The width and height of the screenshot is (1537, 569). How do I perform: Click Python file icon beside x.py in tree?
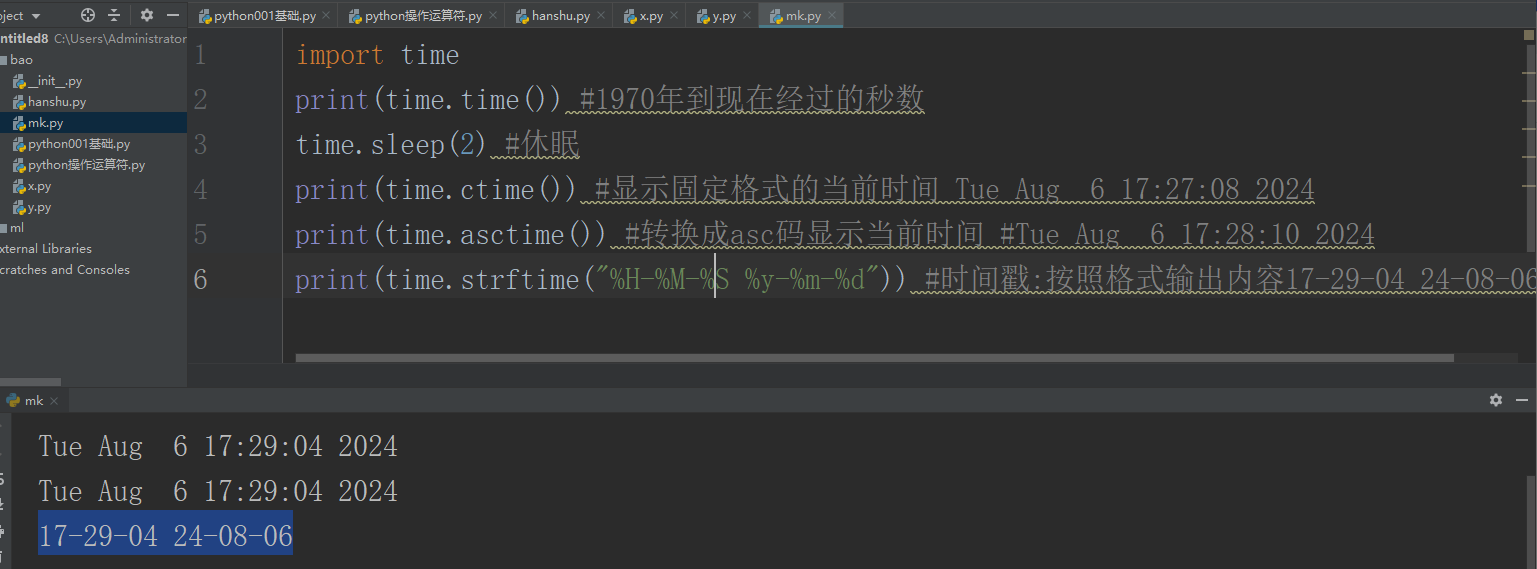click(19, 186)
